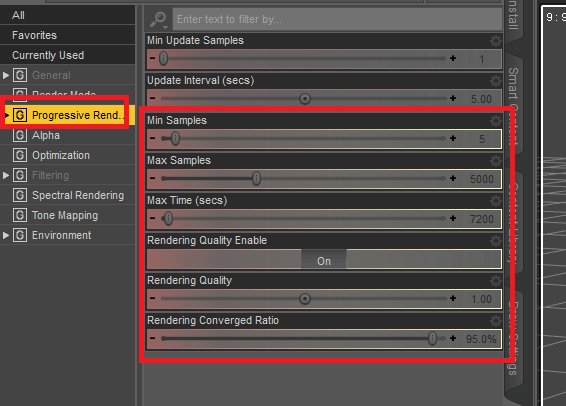Open gear options for Rendering Quality Enable
This screenshot has width=566, height=406.
pyautogui.click(x=496, y=241)
